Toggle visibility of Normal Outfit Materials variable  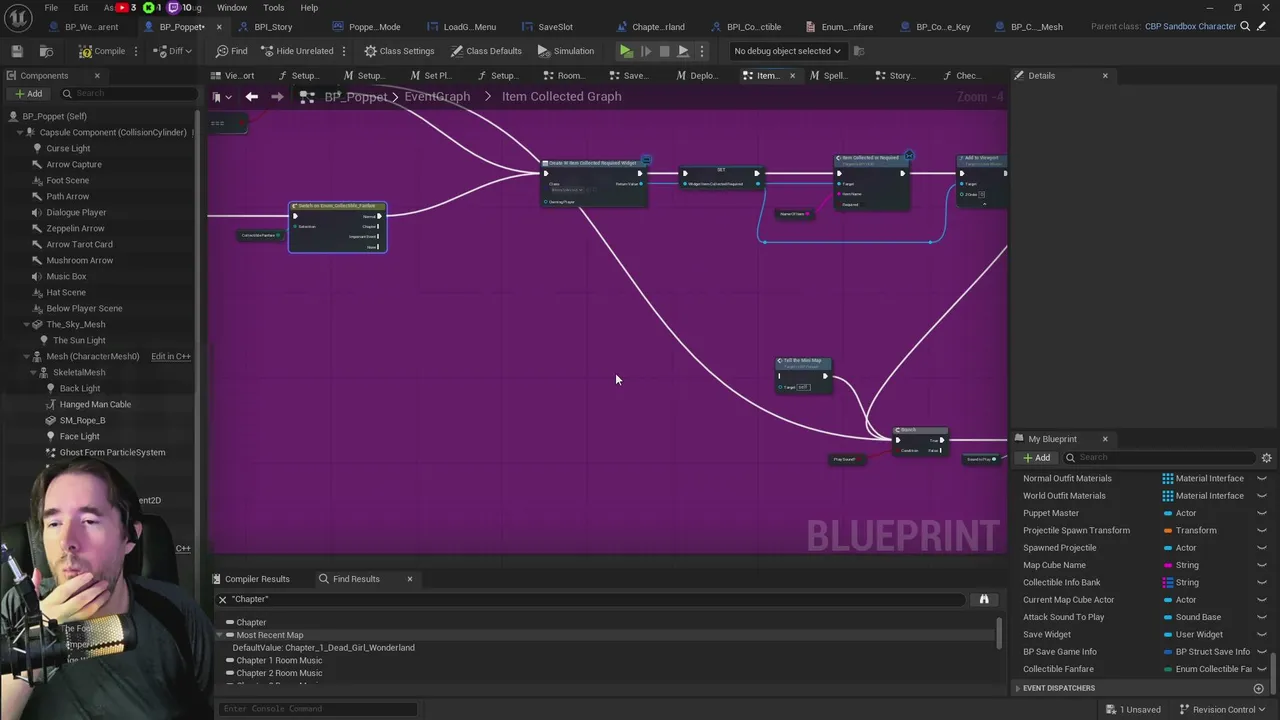pyautogui.click(x=1262, y=478)
